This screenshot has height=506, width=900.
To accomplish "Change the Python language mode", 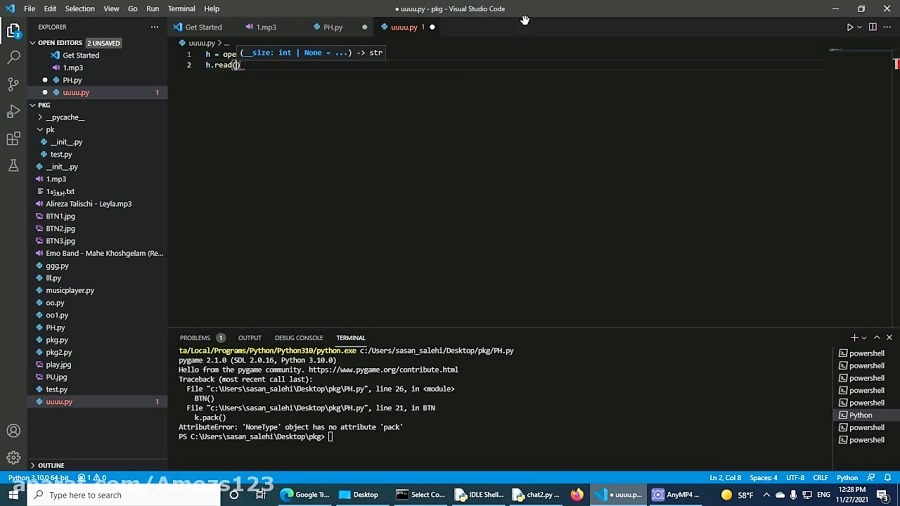I will [x=847, y=477].
